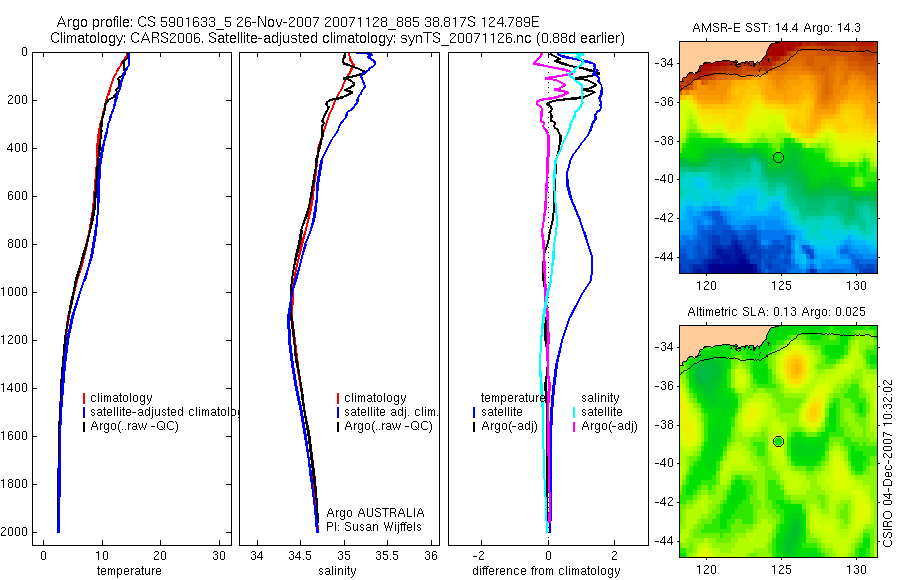Click the orange warm eddy on SLA map
Image resolution: width=900 pixels, height=580 pixels.
pyautogui.click(x=795, y=368)
